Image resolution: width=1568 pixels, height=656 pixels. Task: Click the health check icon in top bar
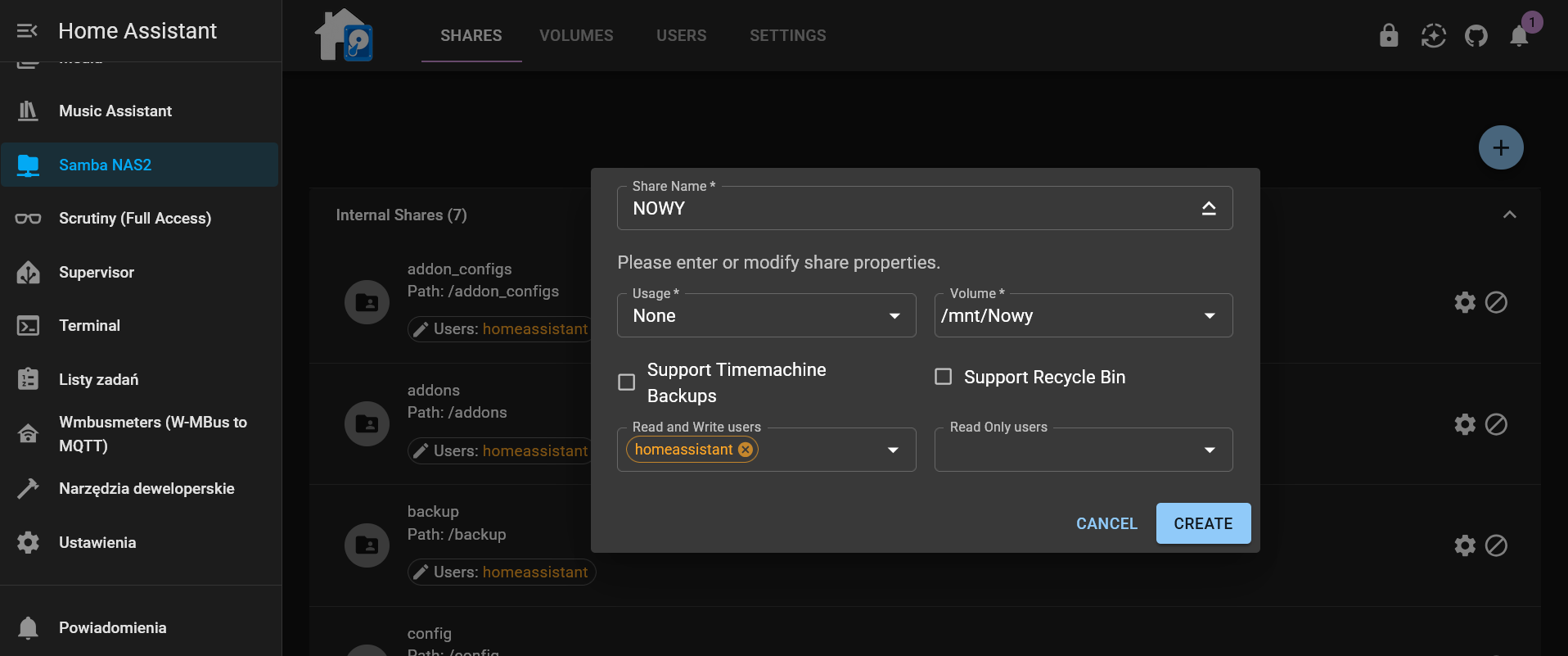1433,35
